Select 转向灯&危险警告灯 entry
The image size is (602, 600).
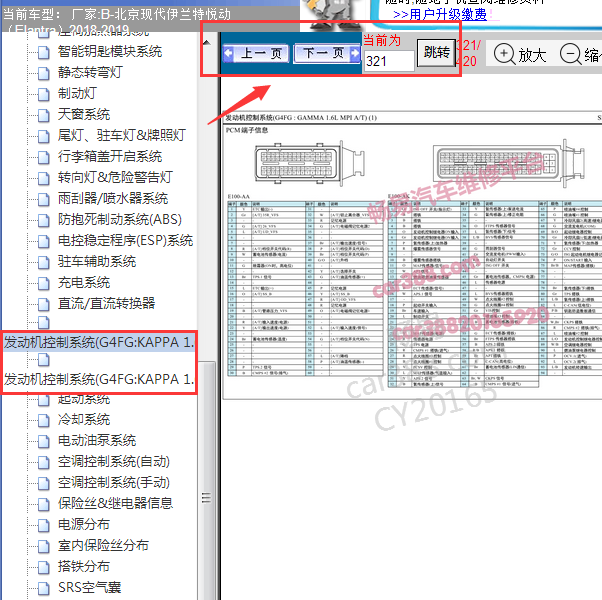point(115,177)
